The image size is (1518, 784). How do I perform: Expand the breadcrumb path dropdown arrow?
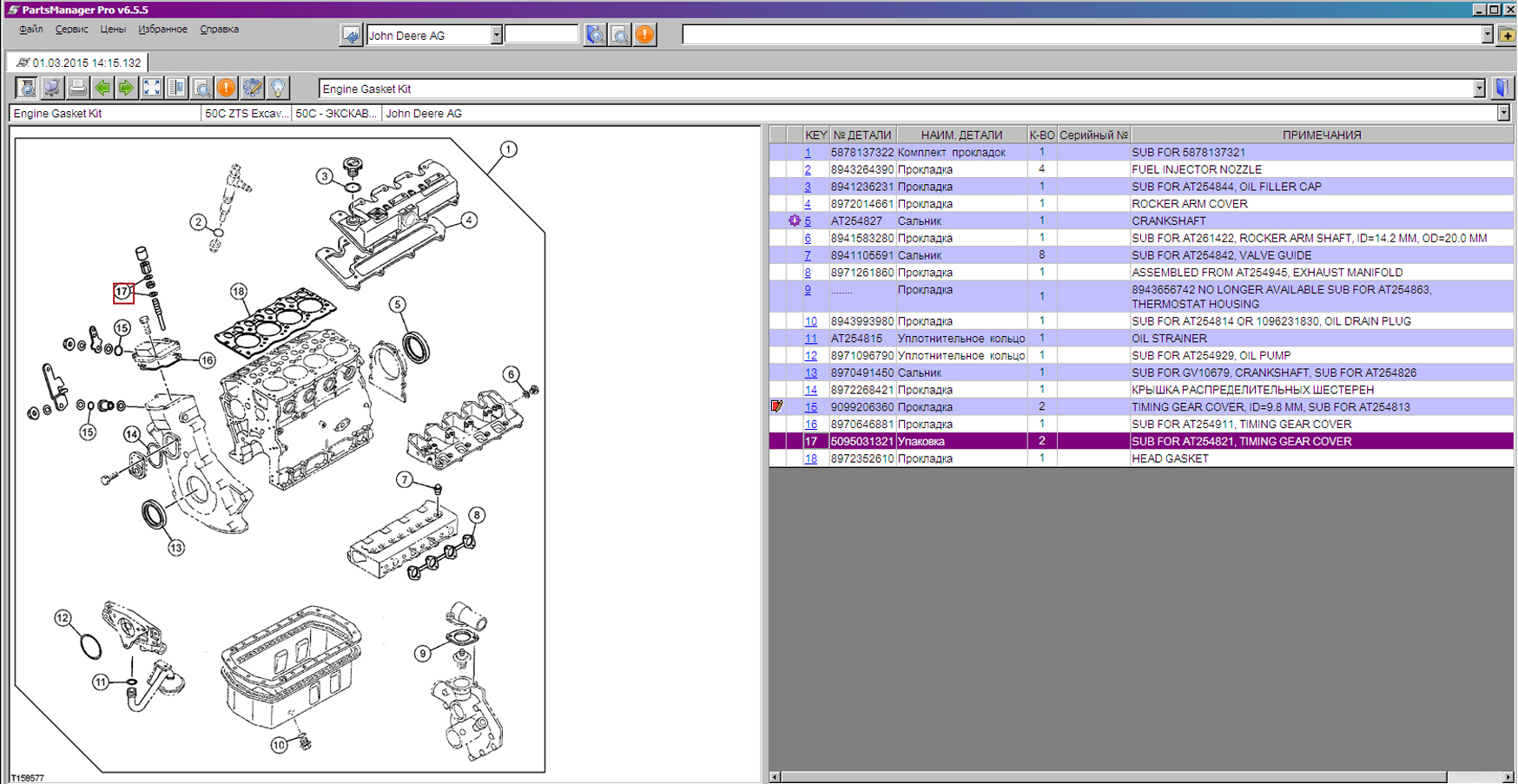[x=1503, y=114]
